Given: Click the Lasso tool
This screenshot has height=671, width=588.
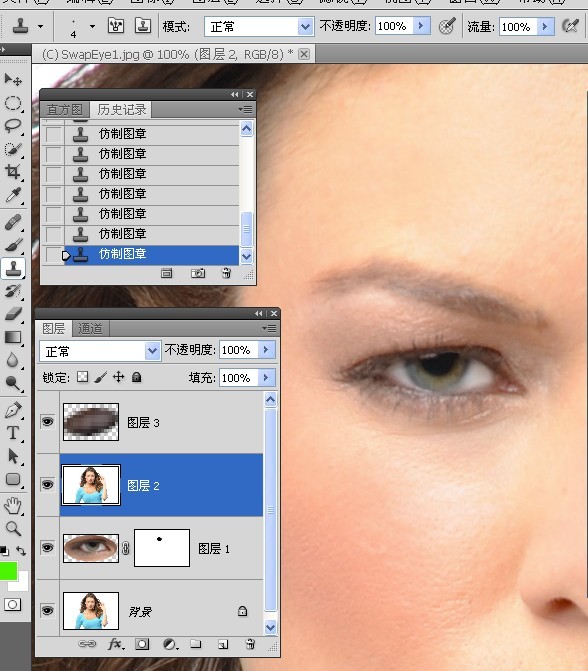Looking at the screenshot, I should click(x=13, y=126).
